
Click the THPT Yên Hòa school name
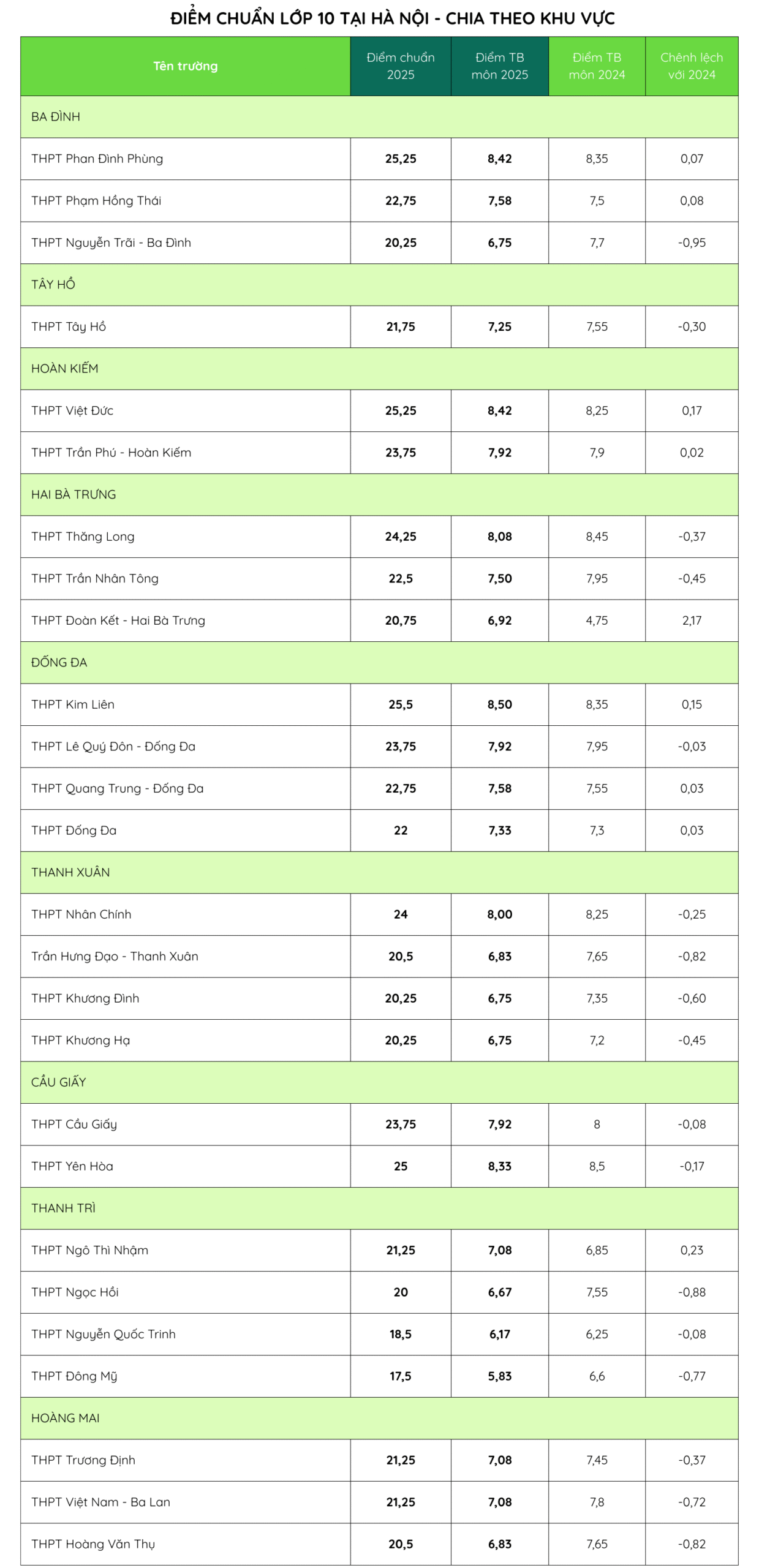[x=72, y=1166]
